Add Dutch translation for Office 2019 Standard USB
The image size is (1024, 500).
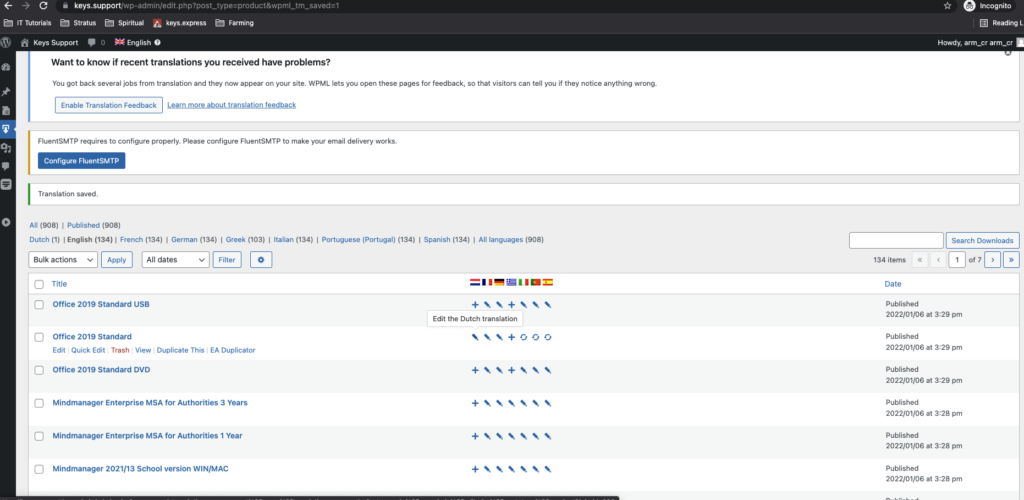(x=475, y=304)
